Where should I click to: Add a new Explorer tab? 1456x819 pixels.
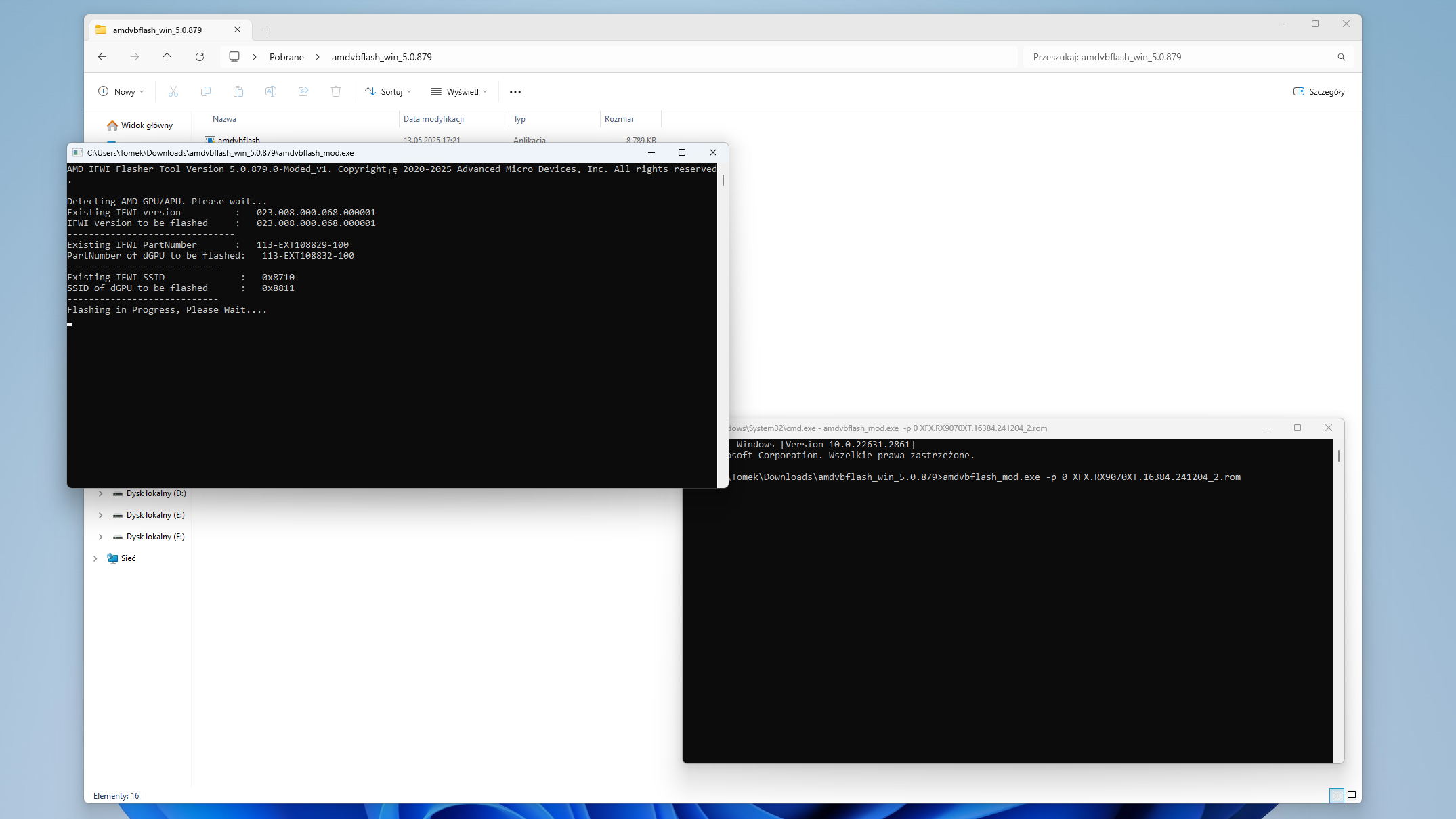click(x=267, y=30)
